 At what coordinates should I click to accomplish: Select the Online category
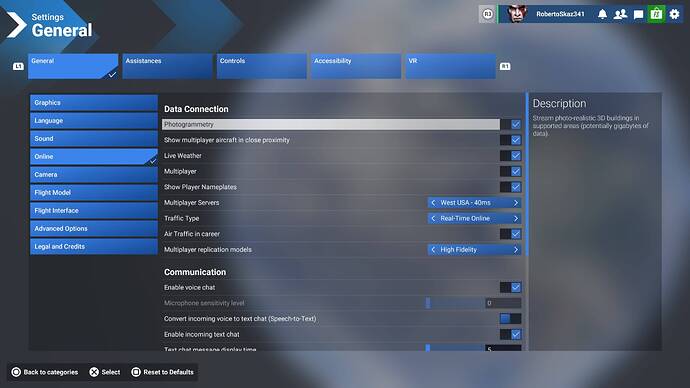tap(94, 157)
